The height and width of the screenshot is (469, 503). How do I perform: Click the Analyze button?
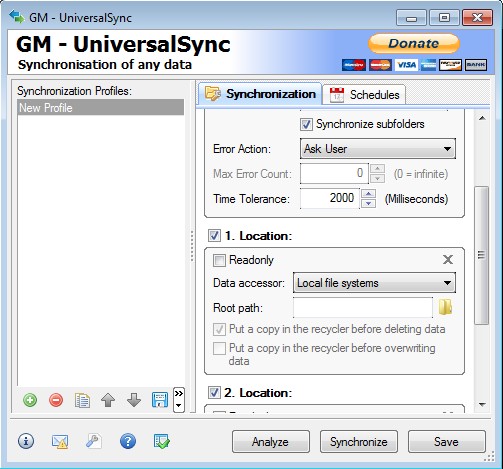point(271,442)
